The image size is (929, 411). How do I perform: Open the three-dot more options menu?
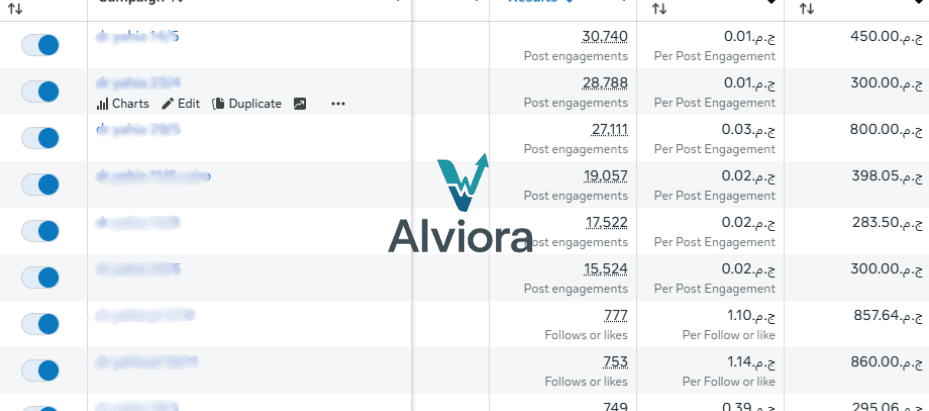pyautogui.click(x=338, y=103)
